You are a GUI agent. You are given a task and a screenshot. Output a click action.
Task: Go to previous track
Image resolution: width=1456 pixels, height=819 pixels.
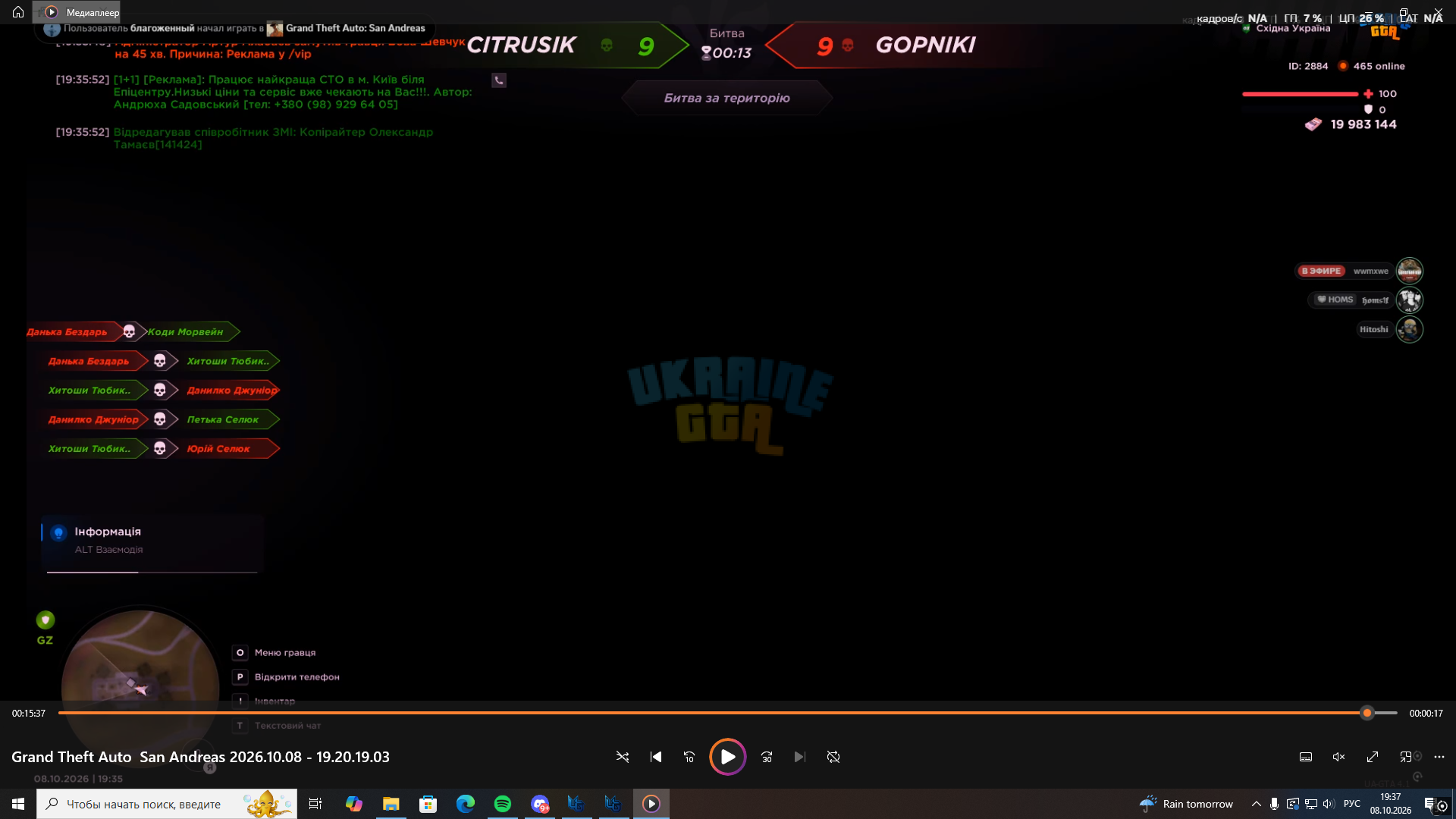point(656,757)
